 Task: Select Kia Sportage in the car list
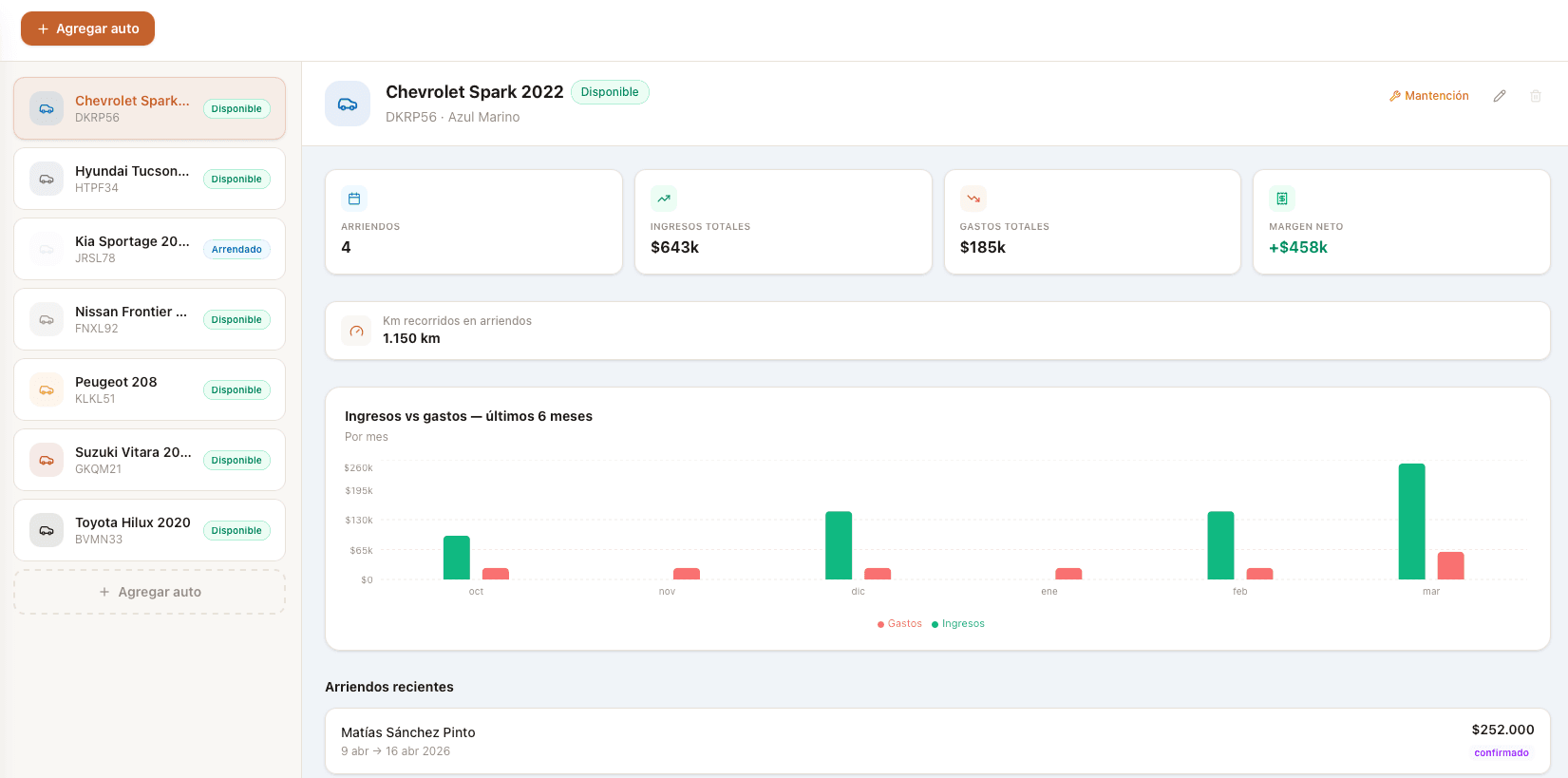(149, 249)
